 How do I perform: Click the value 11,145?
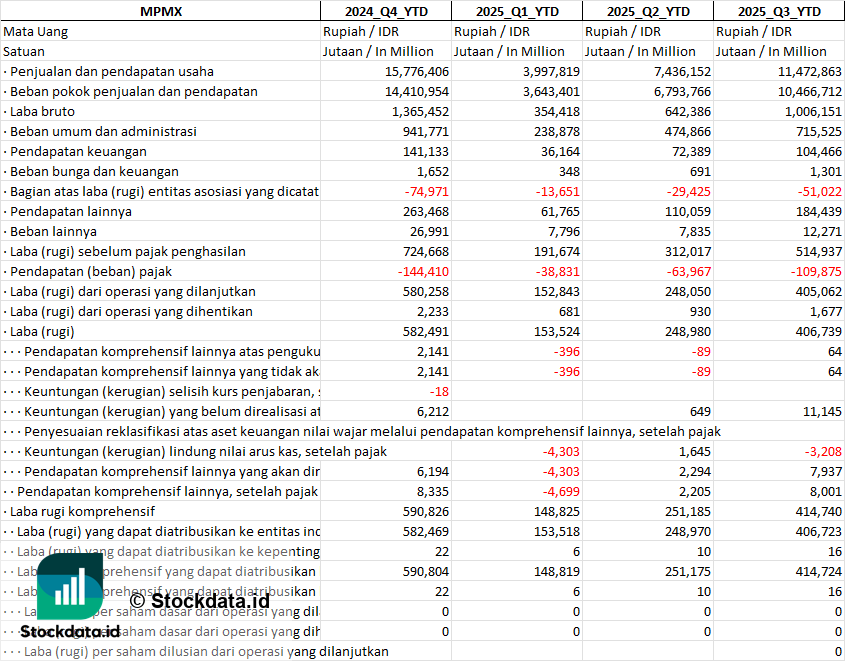(x=822, y=411)
